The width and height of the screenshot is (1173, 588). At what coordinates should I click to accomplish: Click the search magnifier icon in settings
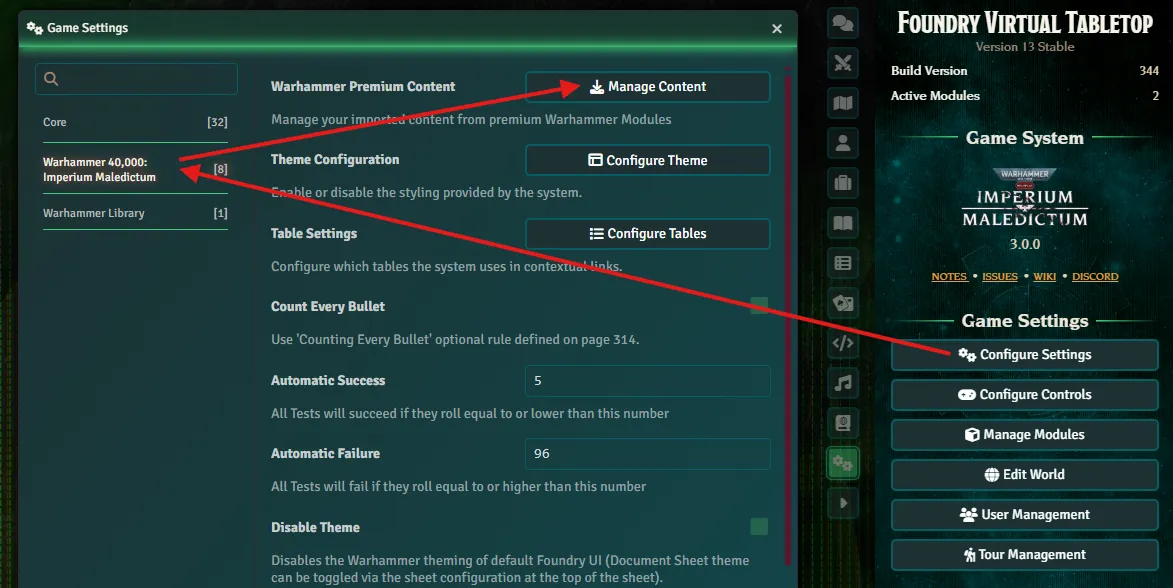tap(51, 79)
